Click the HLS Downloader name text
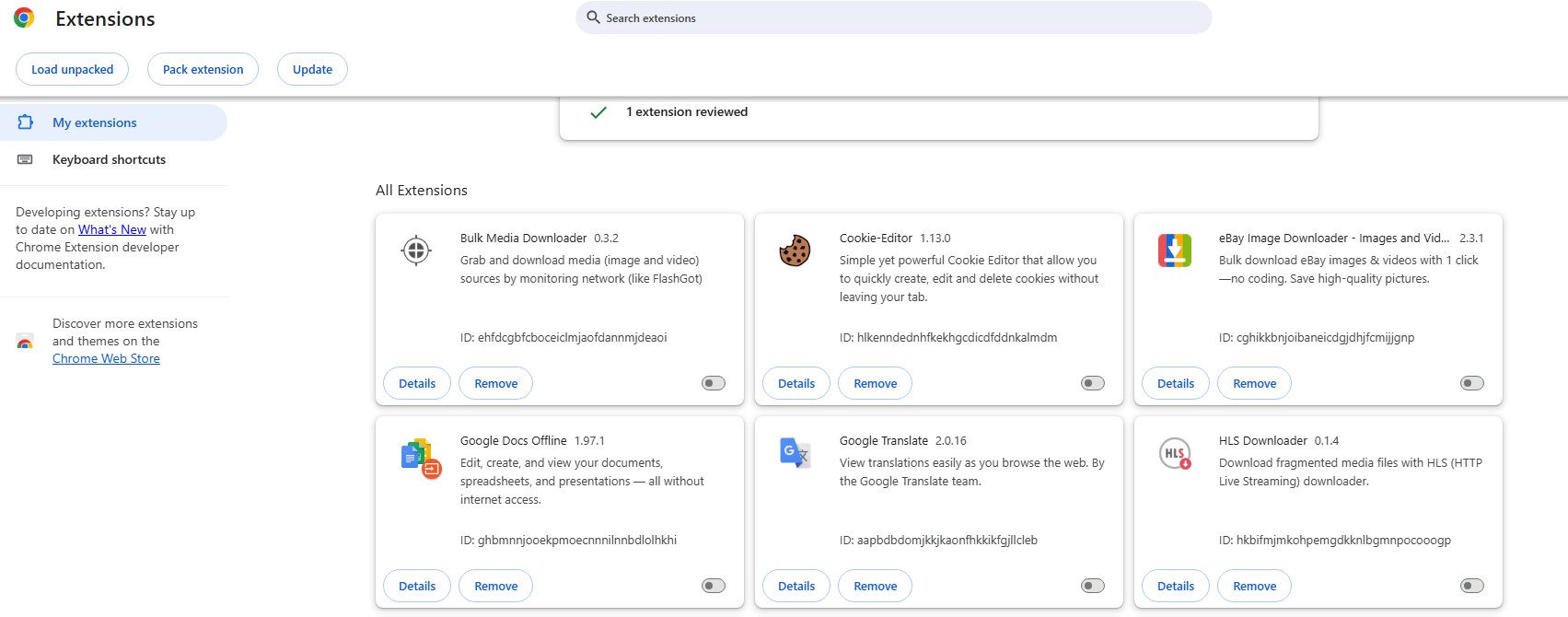1568x617 pixels. click(1262, 440)
